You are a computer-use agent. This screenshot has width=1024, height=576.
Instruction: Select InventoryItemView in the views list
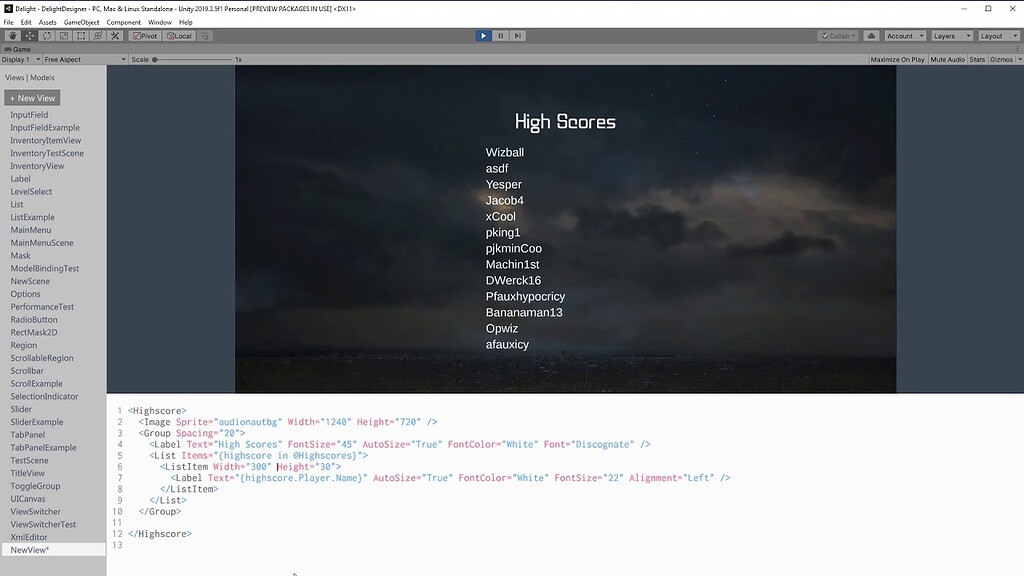click(44, 140)
